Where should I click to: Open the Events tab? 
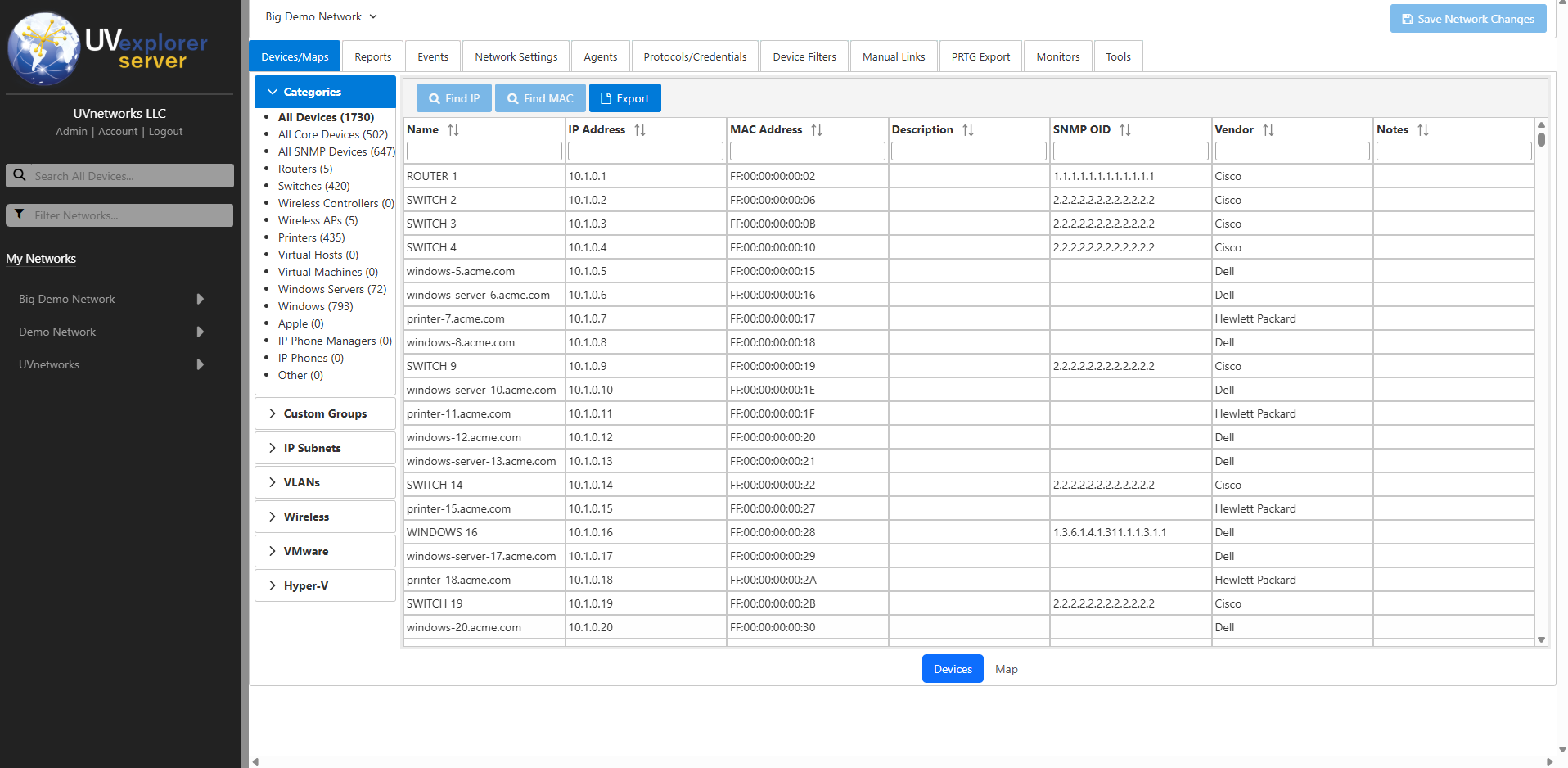point(433,56)
